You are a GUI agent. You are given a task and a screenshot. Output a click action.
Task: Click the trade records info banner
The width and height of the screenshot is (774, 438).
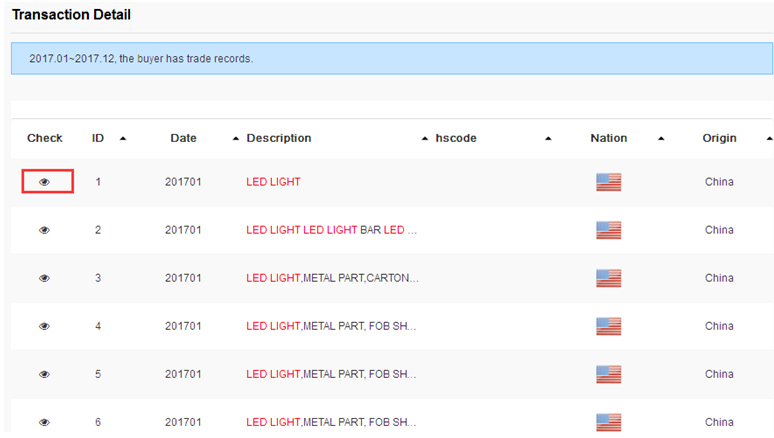(391, 58)
